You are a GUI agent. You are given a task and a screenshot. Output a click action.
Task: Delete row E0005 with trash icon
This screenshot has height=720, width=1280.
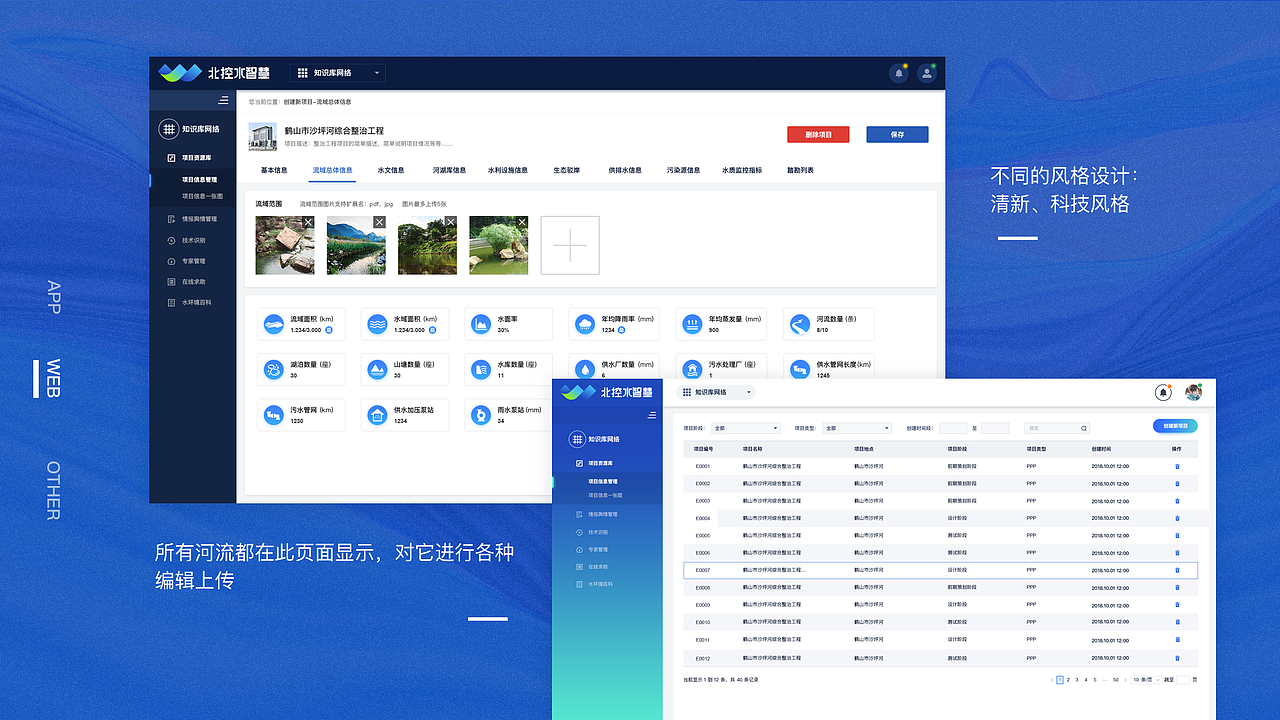(x=1177, y=535)
